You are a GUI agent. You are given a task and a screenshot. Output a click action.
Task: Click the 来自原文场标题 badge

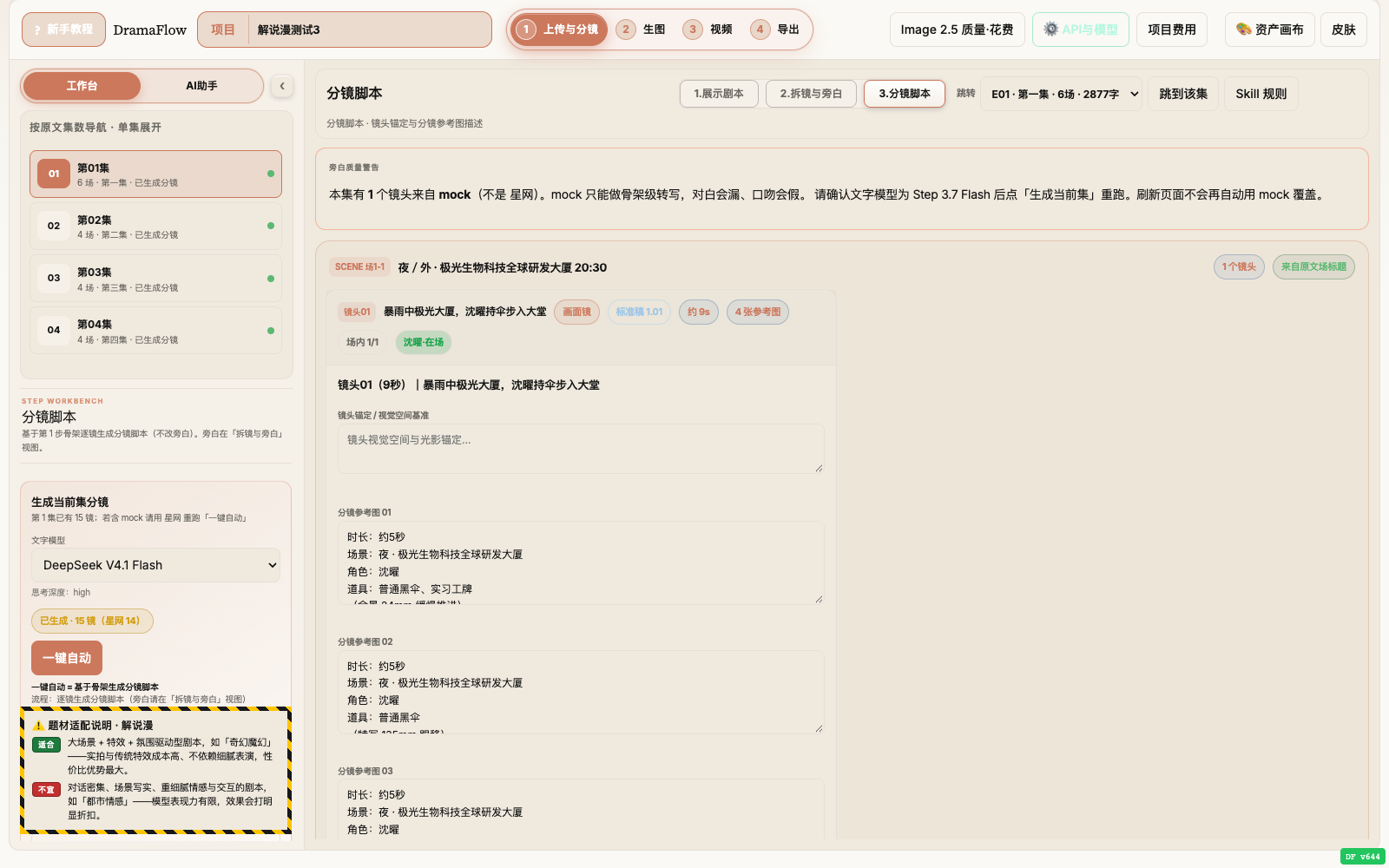[x=1313, y=267]
